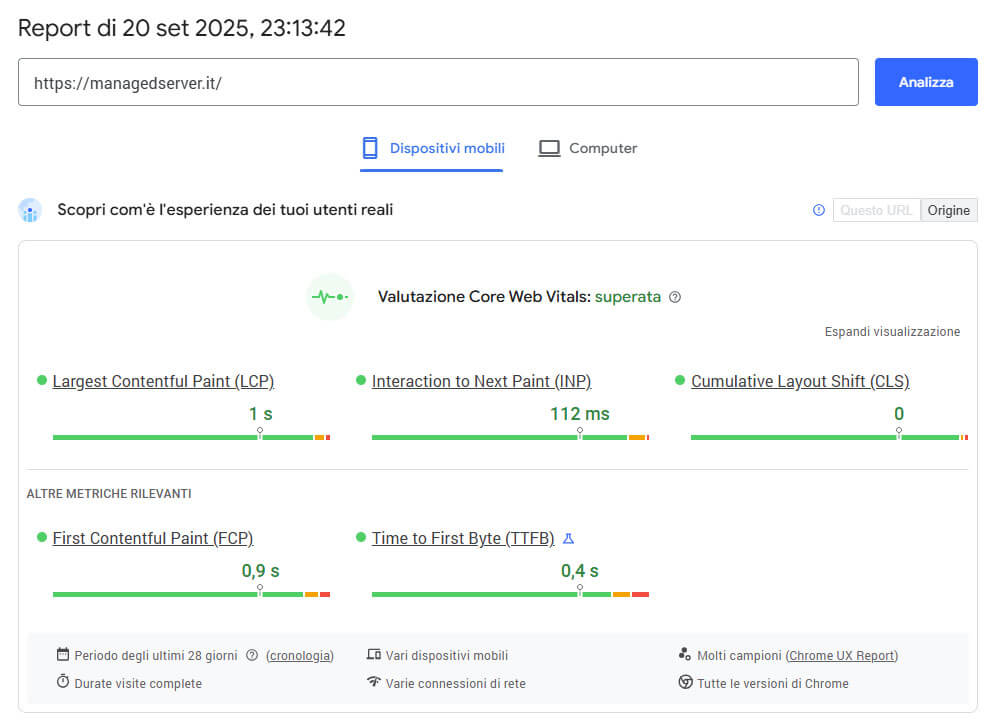Click the Analizza button

click(925, 82)
